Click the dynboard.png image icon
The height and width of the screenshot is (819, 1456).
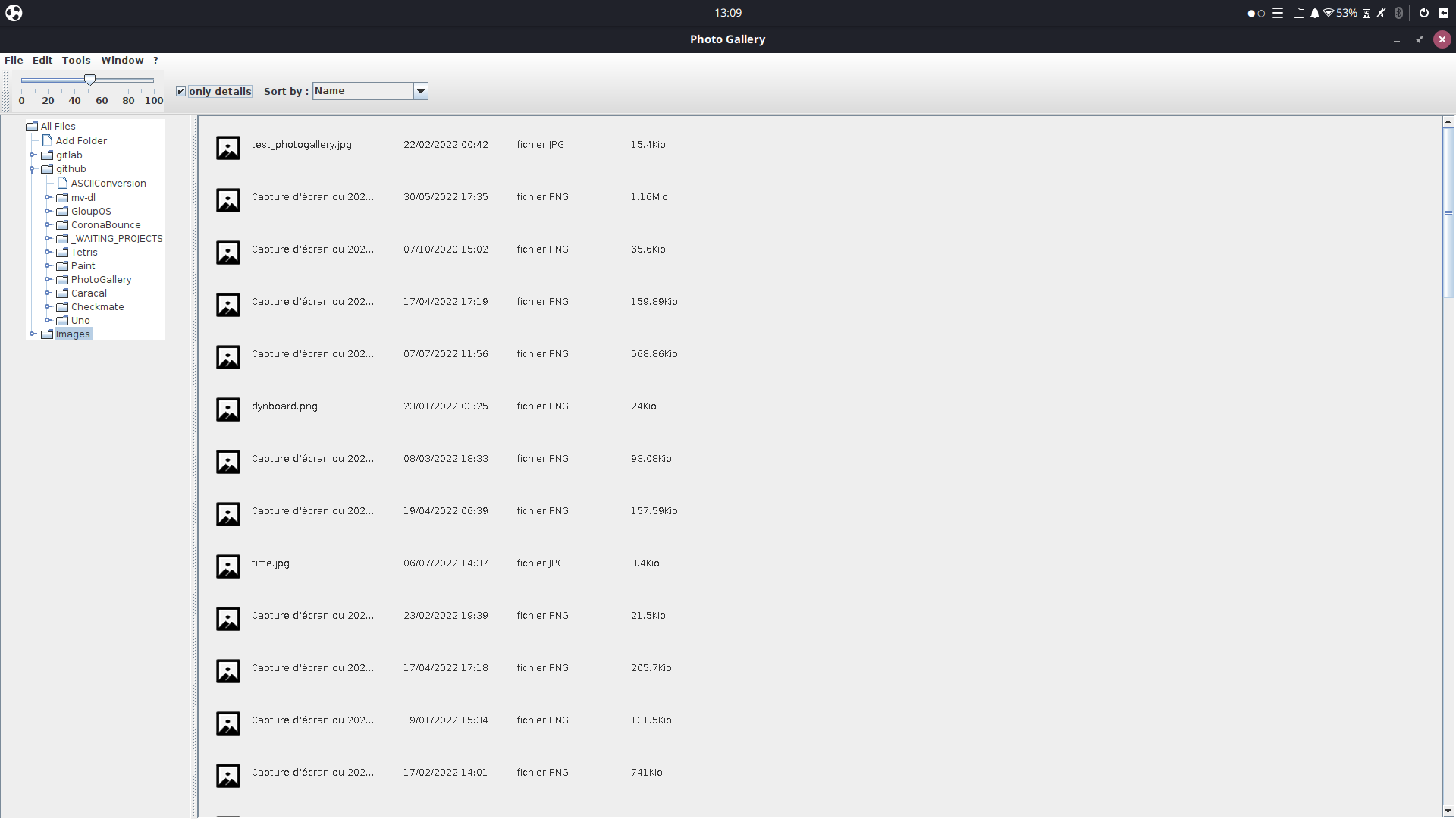tap(228, 409)
